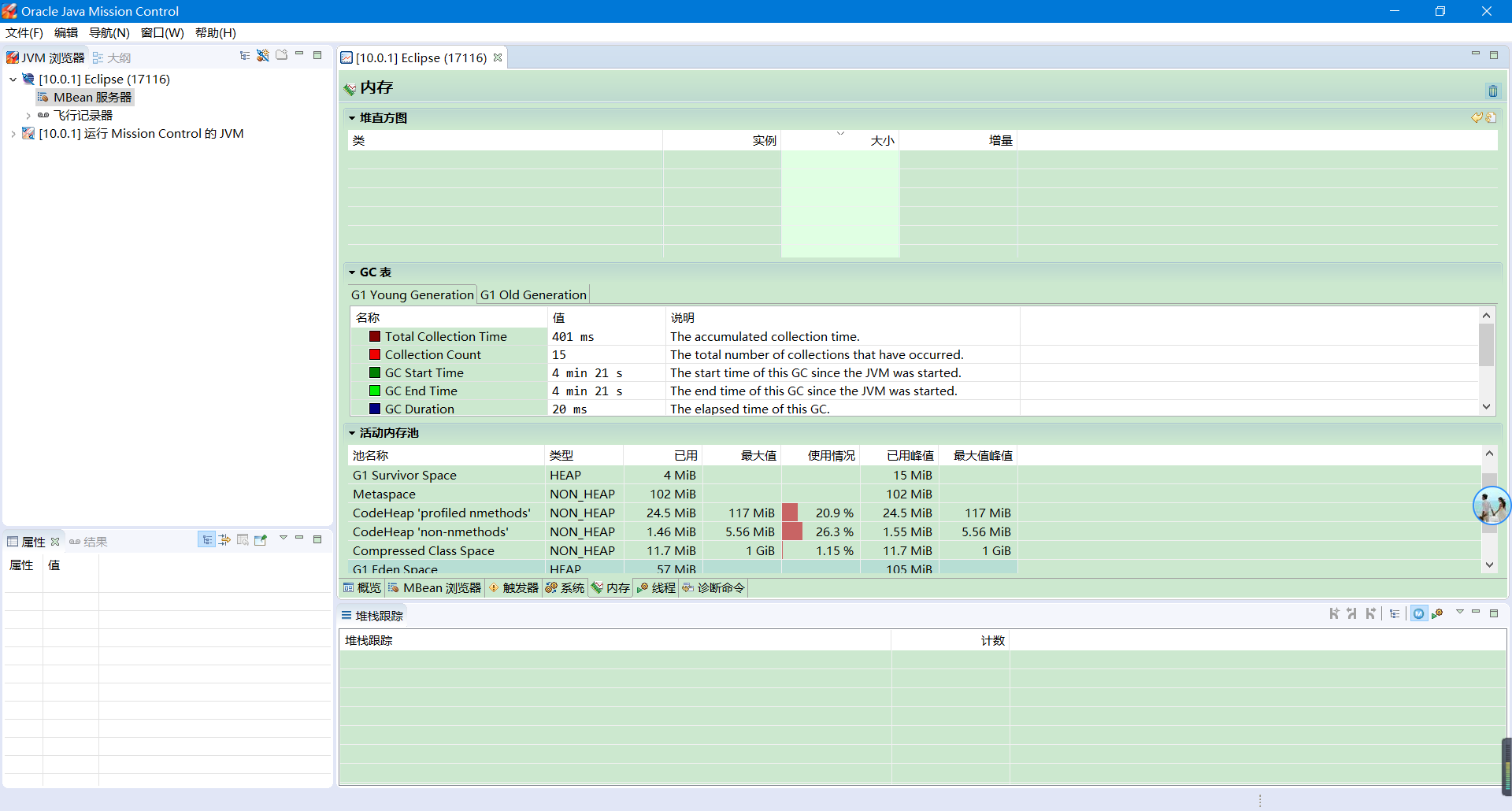Click show categories arrows icon in properties
Image resolution: width=1512 pixels, height=811 pixels.
point(224,539)
